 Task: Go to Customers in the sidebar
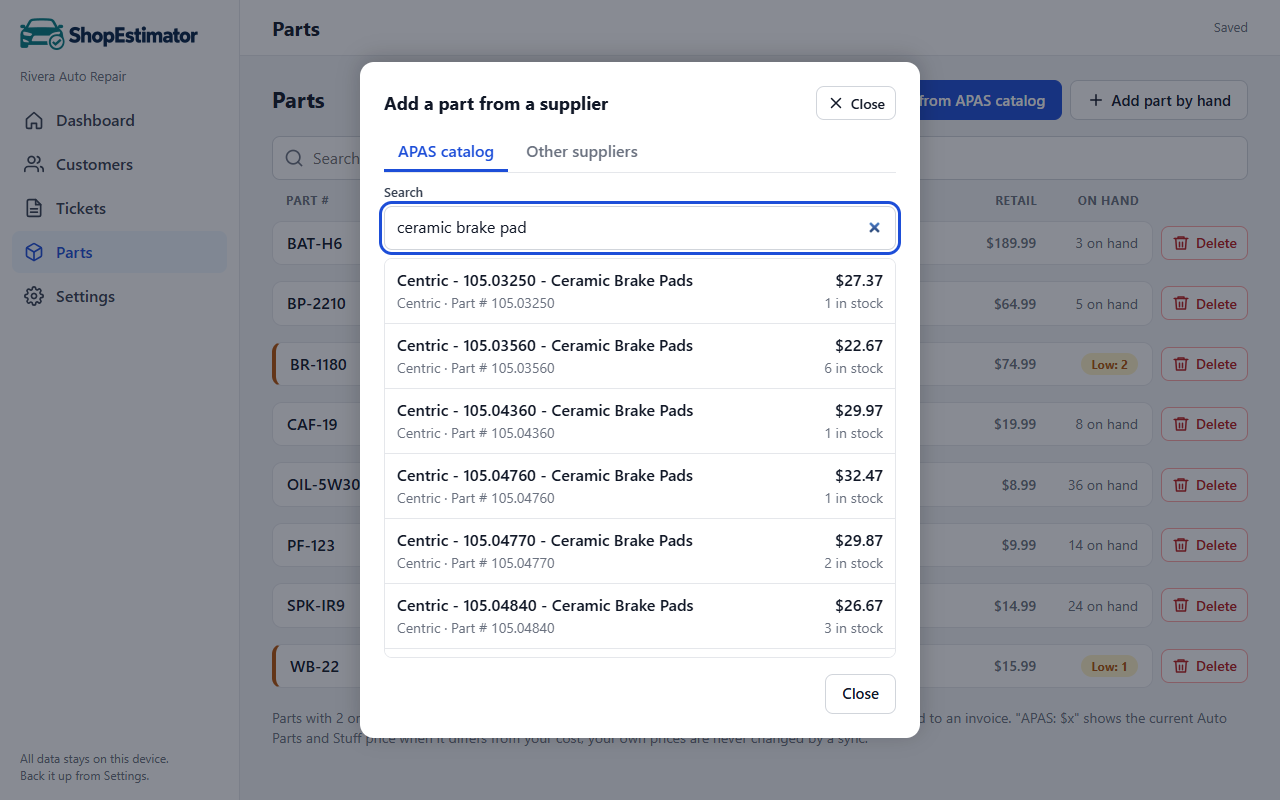click(x=120, y=165)
